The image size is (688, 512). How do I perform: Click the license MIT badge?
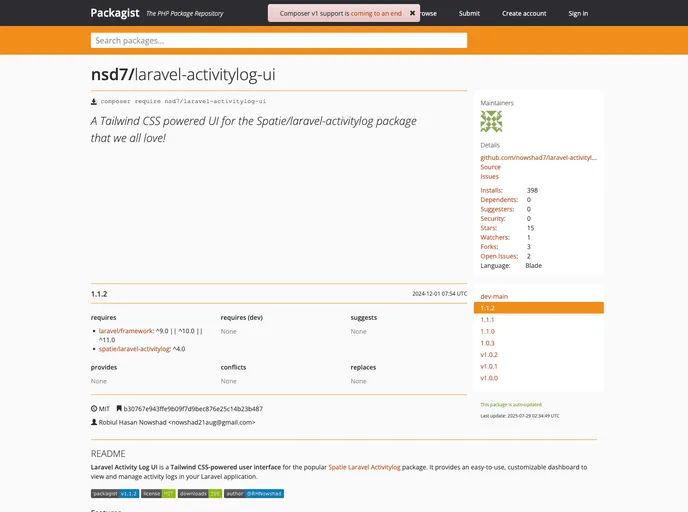(158, 494)
